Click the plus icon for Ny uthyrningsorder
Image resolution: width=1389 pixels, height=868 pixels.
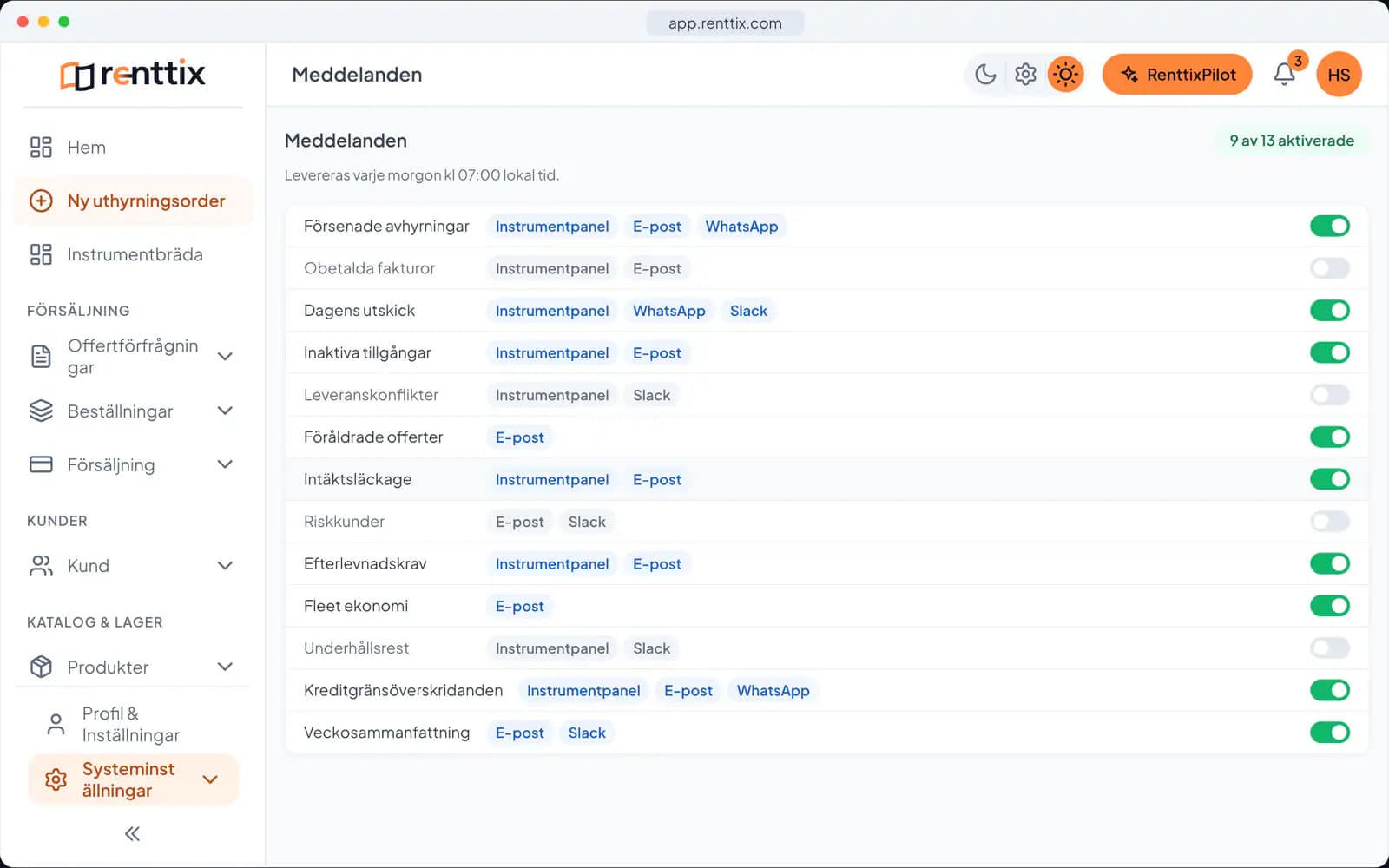41,201
